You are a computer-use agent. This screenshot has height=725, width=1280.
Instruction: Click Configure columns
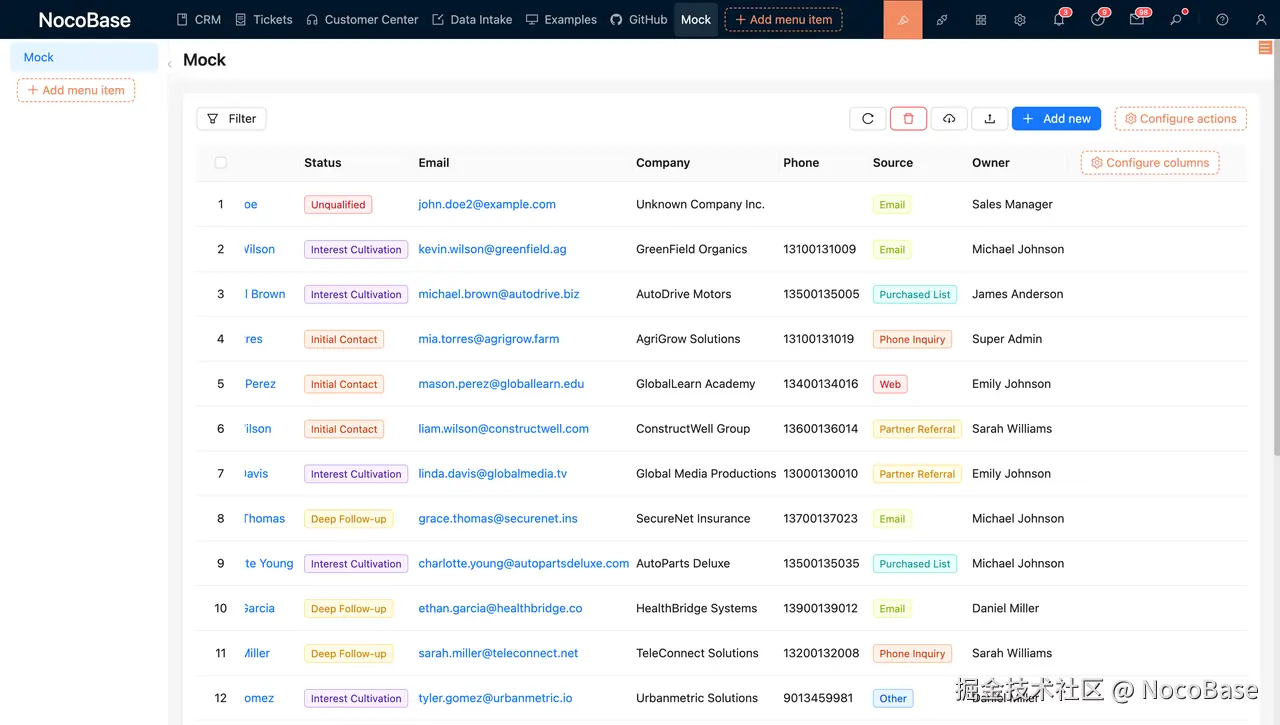point(1150,162)
